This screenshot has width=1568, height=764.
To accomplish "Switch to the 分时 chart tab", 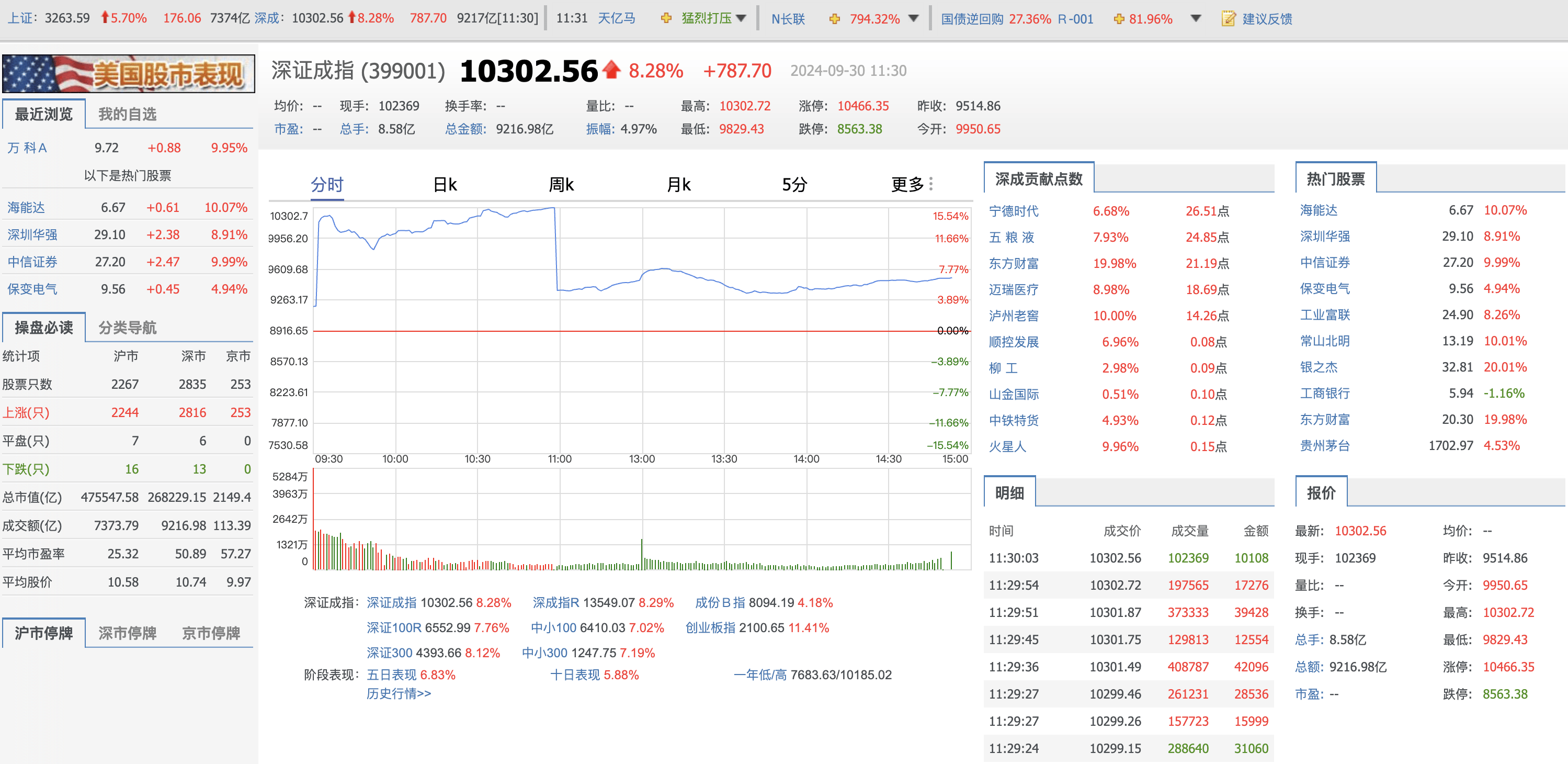I will (x=327, y=184).
